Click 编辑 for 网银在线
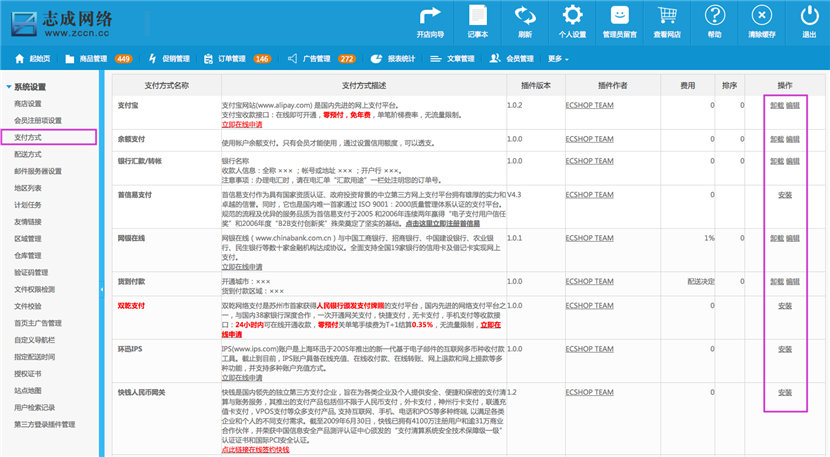Screen dimensions: 830x457 792,238
